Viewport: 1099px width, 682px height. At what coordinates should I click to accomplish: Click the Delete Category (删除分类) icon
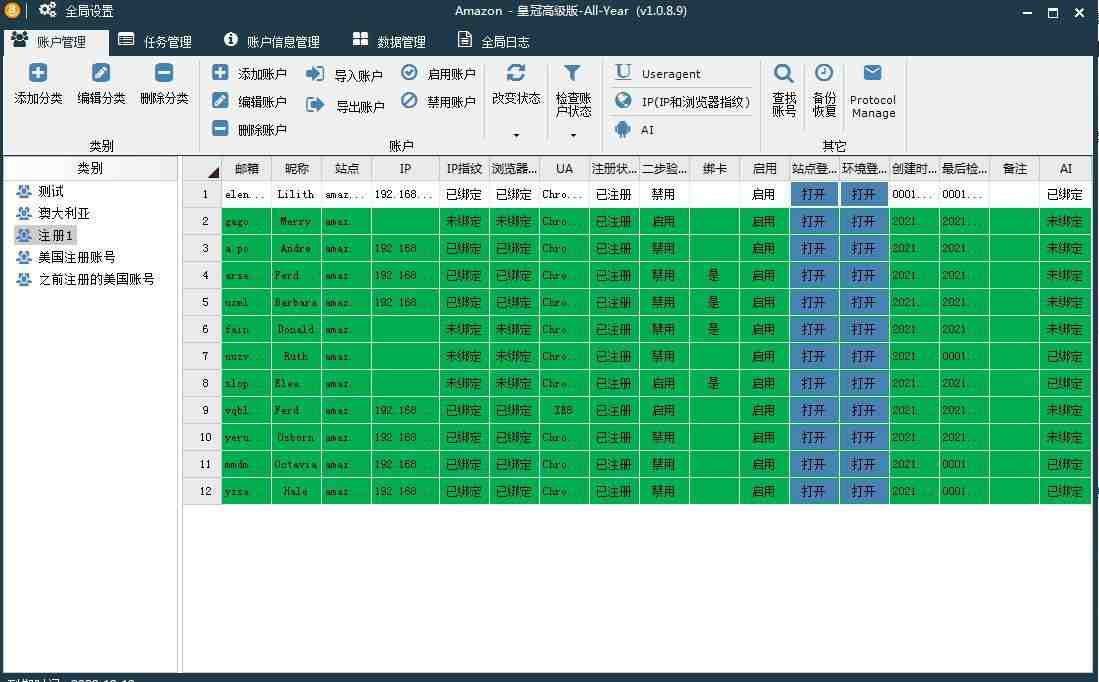click(x=164, y=73)
